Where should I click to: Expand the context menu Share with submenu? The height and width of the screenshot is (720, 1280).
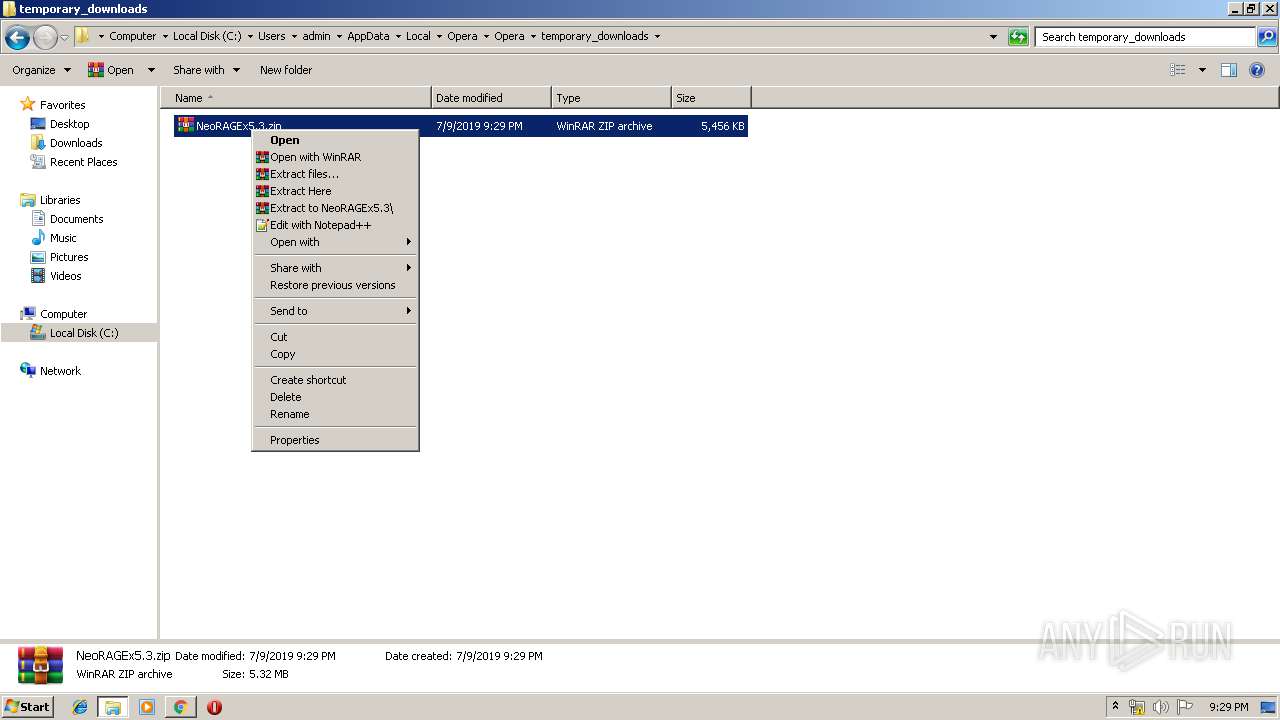click(335, 268)
